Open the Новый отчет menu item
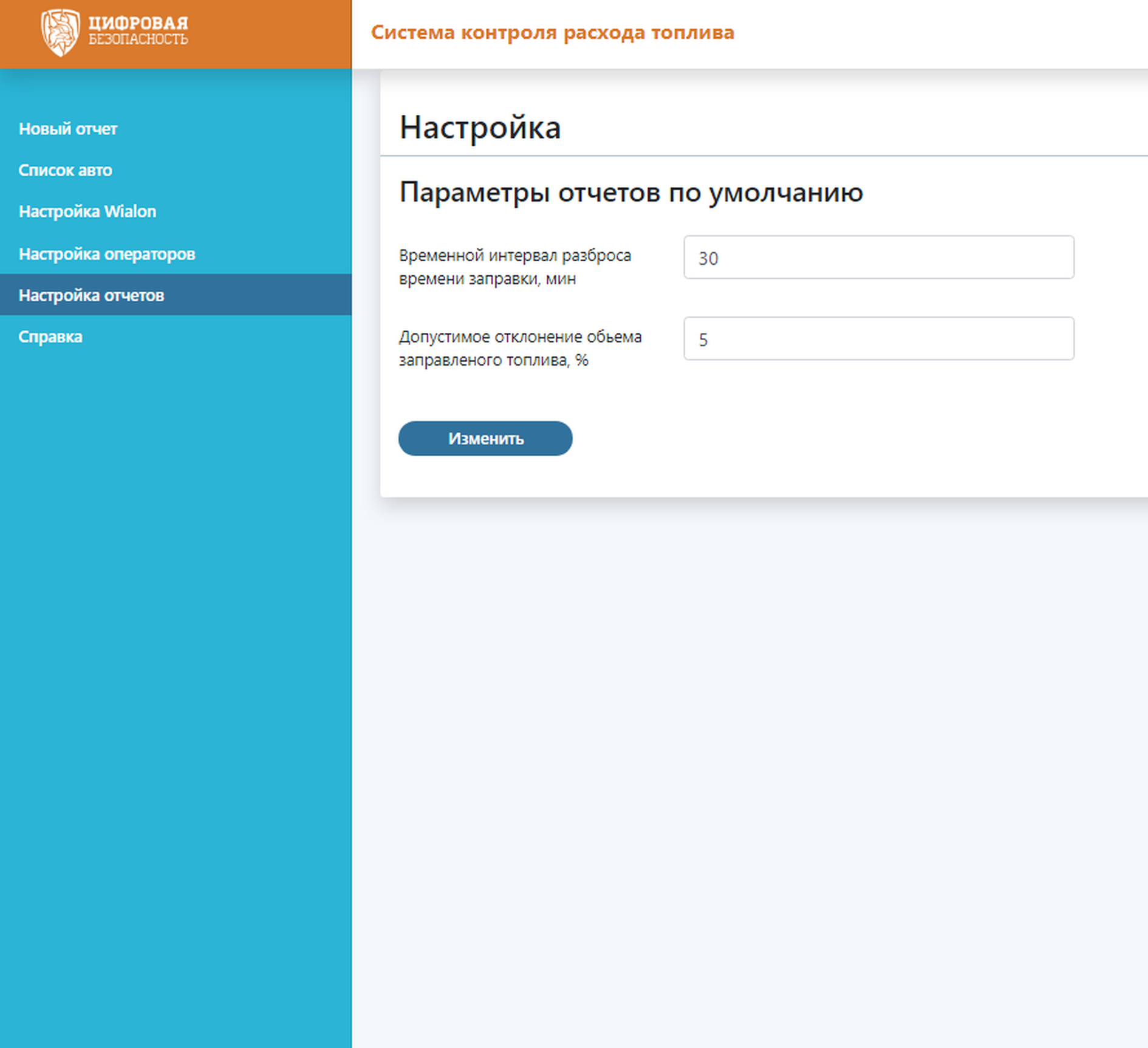1148x1048 pixels. point(68,129)
